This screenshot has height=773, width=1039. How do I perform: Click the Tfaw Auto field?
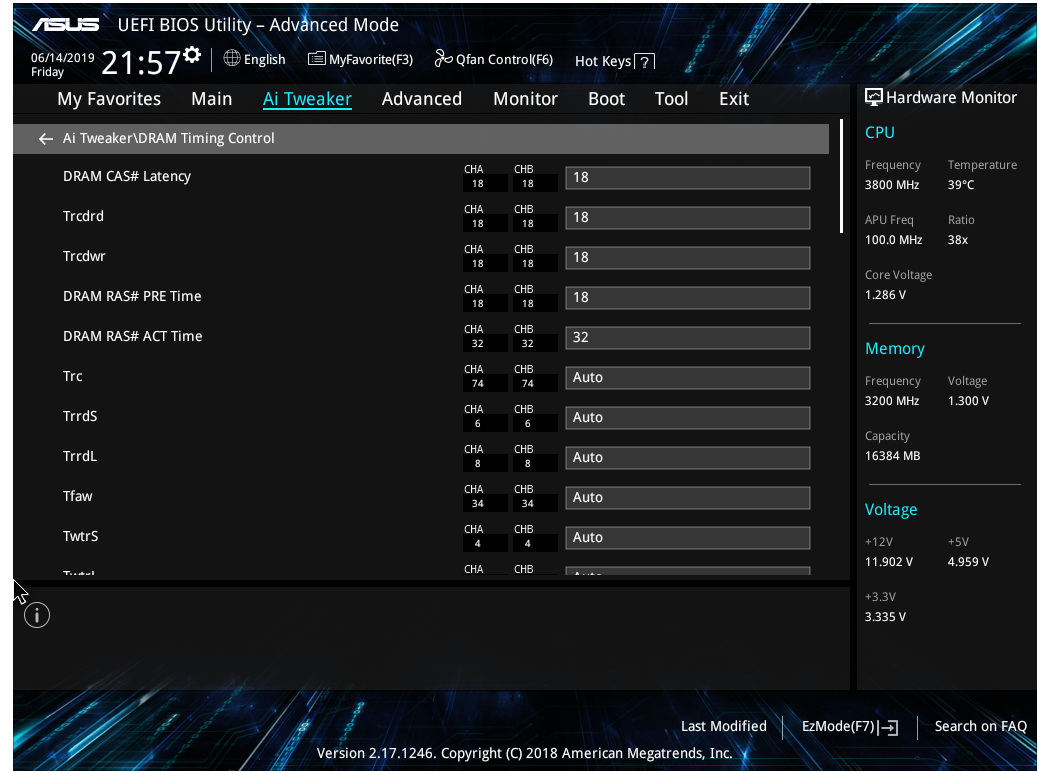(687, 497)
